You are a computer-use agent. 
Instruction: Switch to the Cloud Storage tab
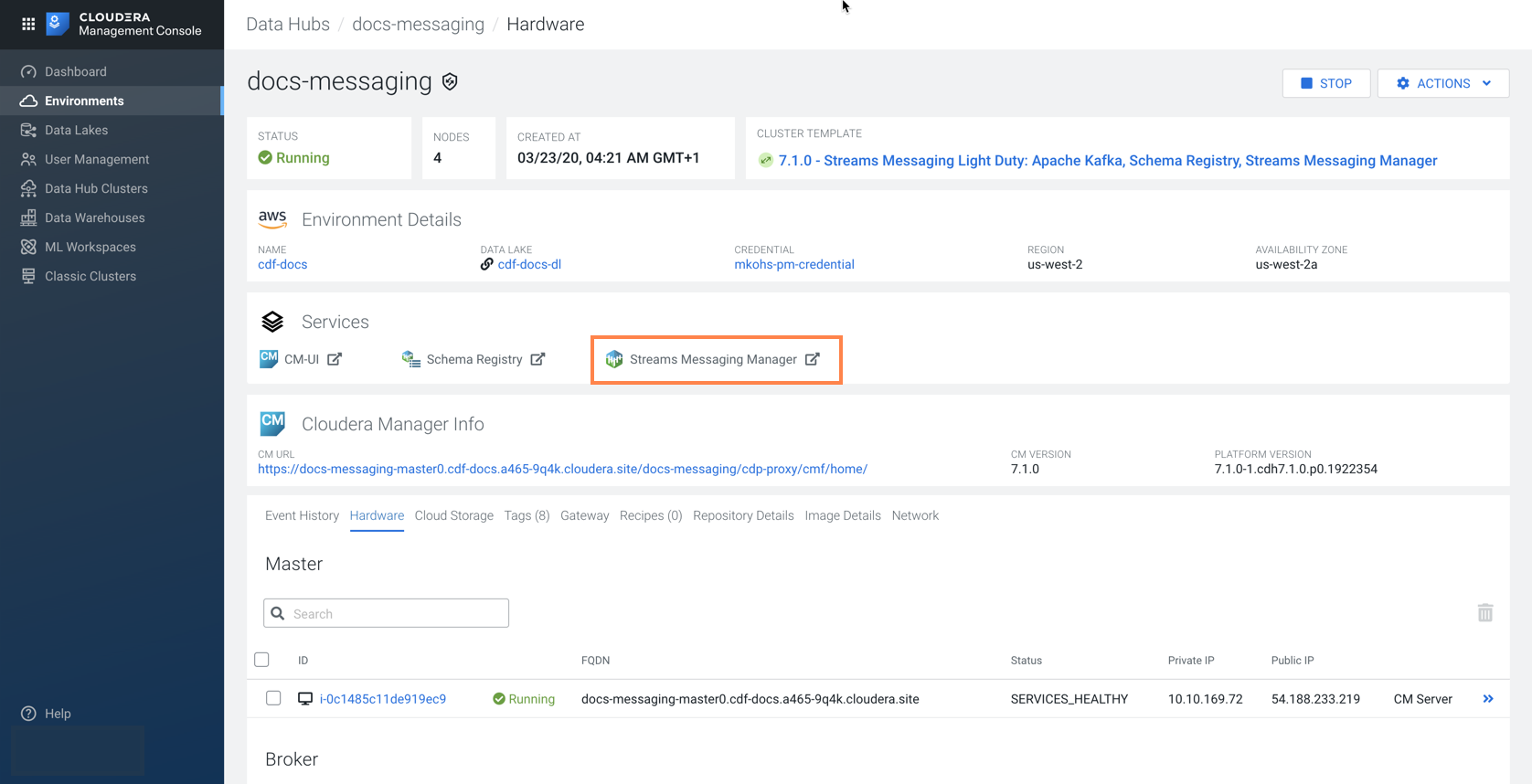453,515
